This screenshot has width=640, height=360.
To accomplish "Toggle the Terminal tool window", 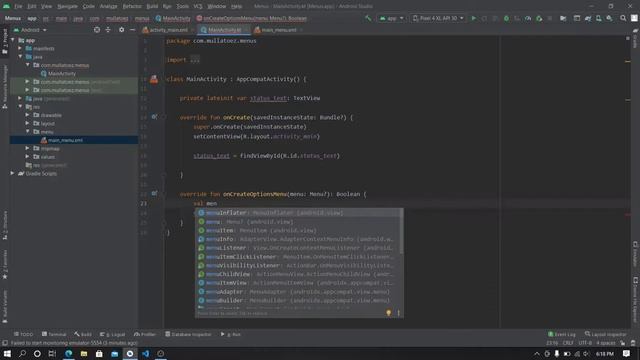I will pos(54,334).
